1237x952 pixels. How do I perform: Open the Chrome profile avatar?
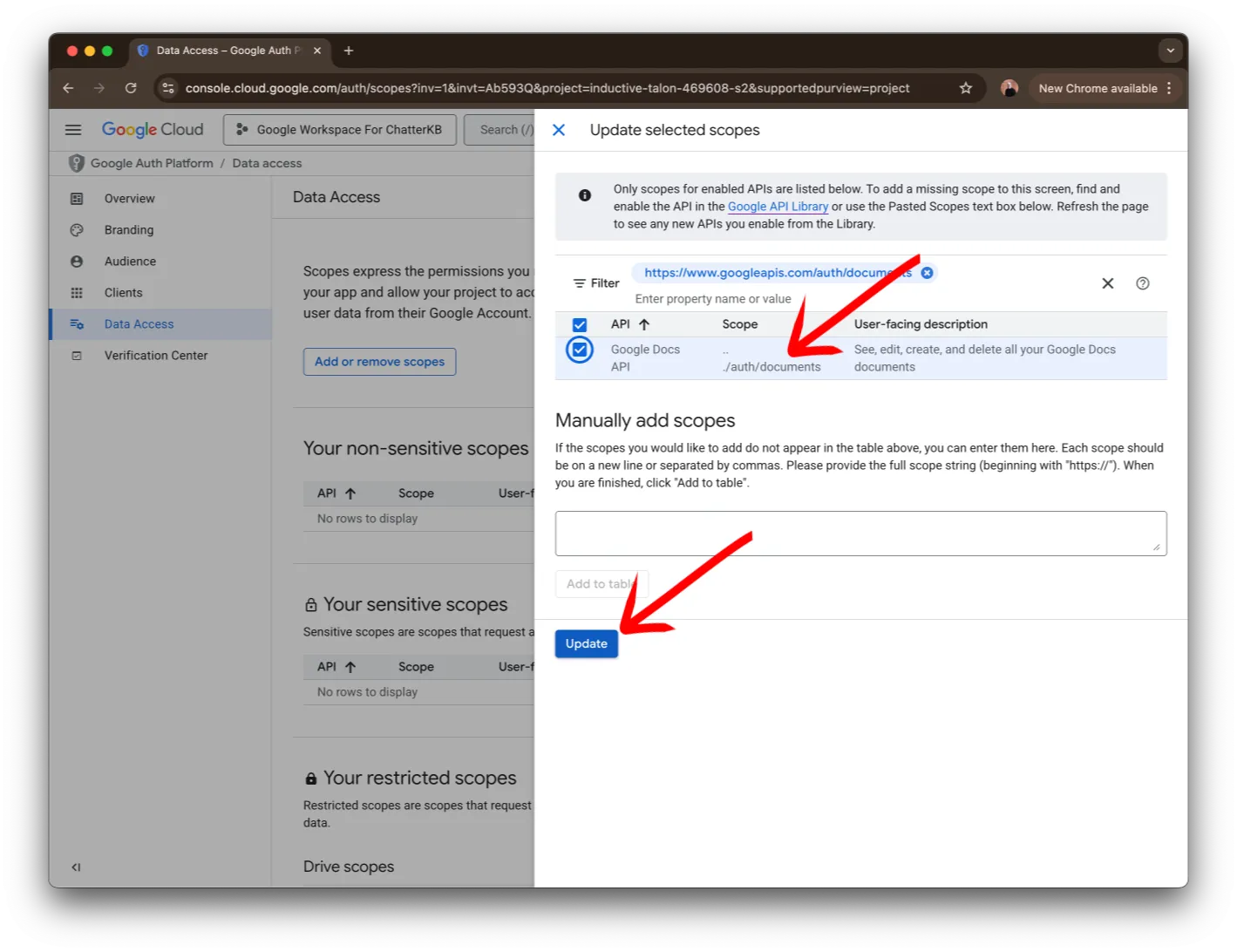[1009, 88]
